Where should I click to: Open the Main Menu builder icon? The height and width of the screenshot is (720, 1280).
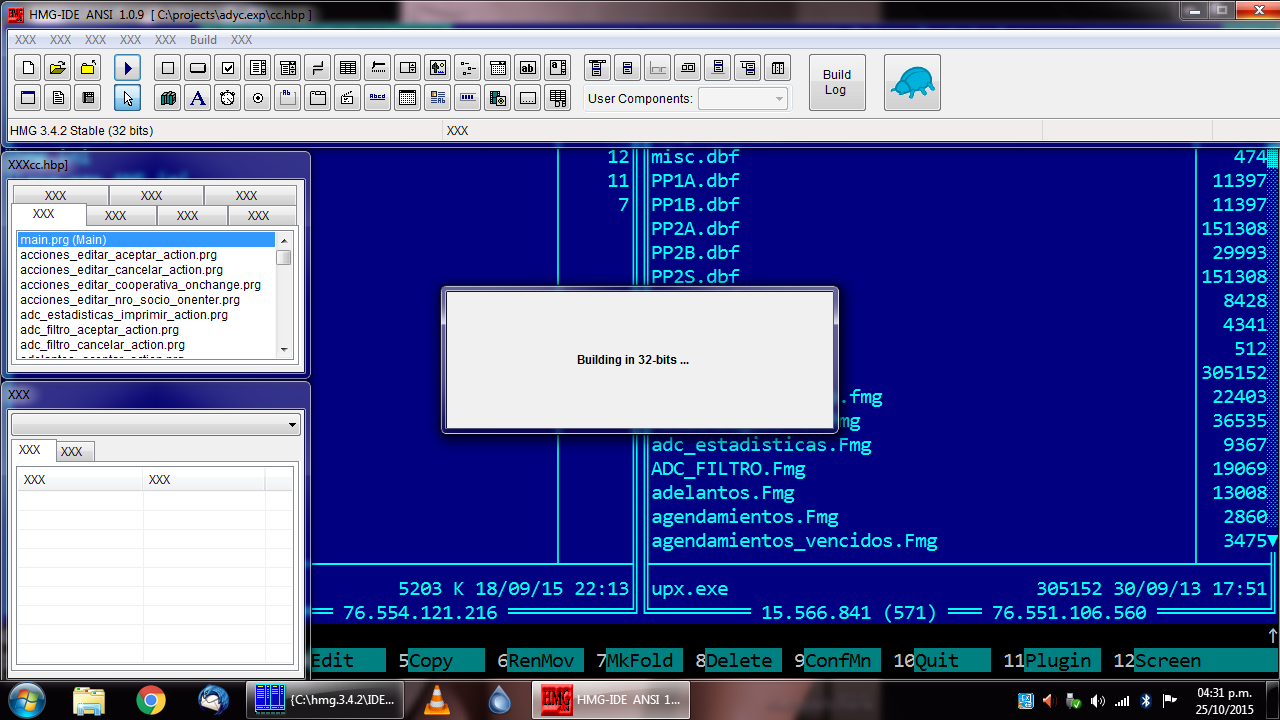tap(598, 68)
